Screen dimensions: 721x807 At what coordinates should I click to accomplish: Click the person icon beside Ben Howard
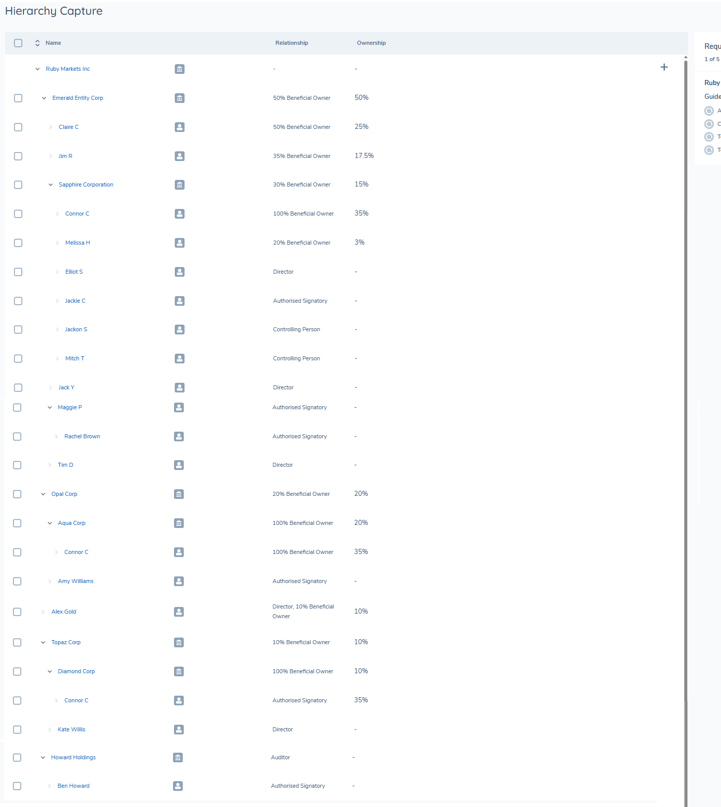pyautogui.click(x=178, y=786)
